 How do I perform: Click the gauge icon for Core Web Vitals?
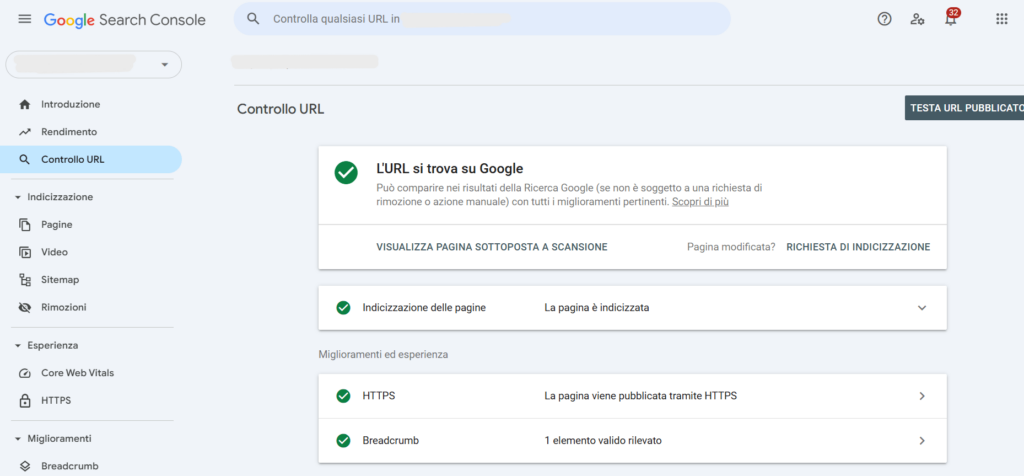pyautogui.click(x=25, y=373)
